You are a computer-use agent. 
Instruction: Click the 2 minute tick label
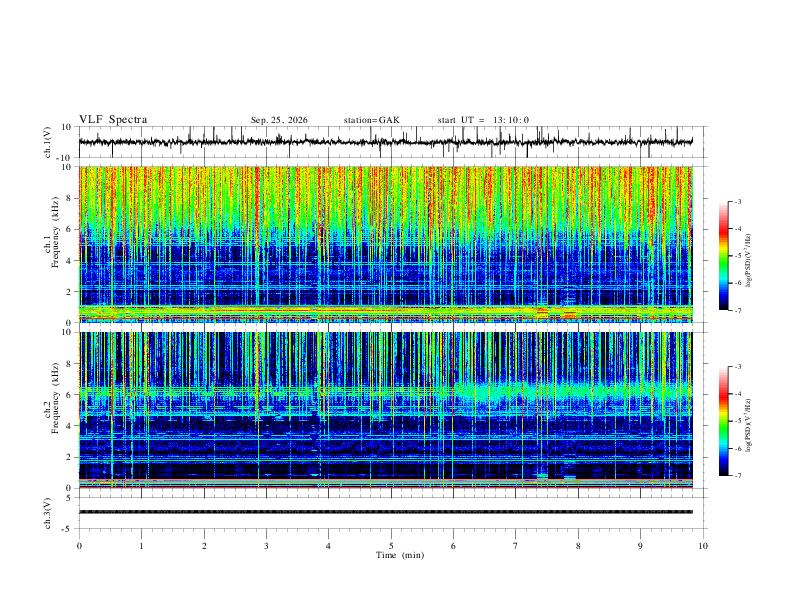(204, 546)
